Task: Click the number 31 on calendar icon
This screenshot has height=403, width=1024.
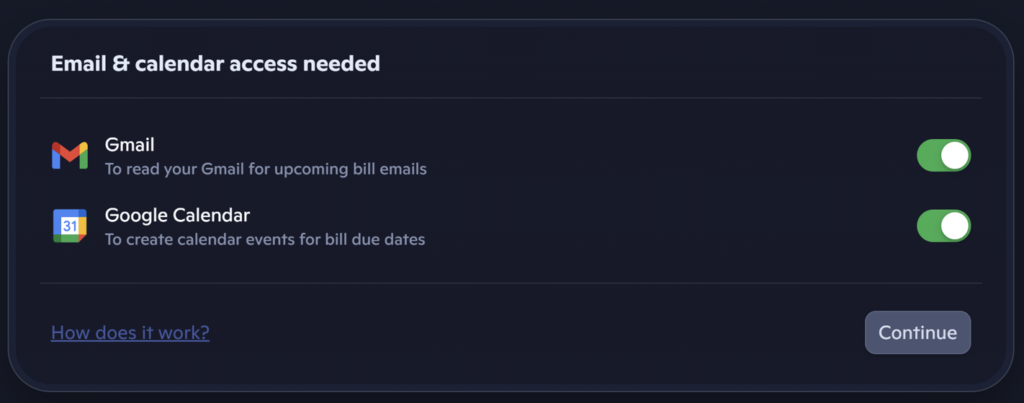Action: click(70, 227)
